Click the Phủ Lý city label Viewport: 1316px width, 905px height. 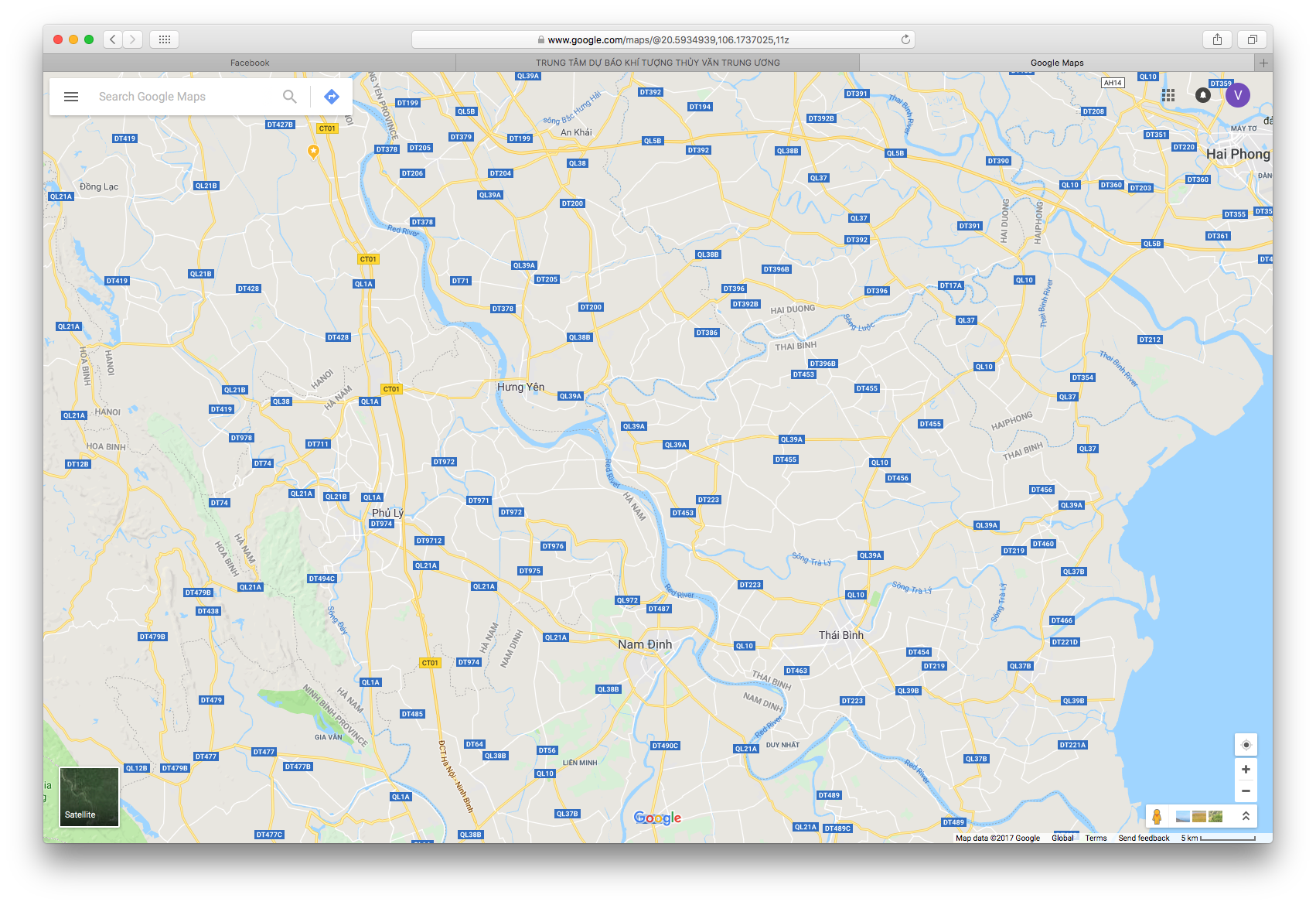[387, 513]
